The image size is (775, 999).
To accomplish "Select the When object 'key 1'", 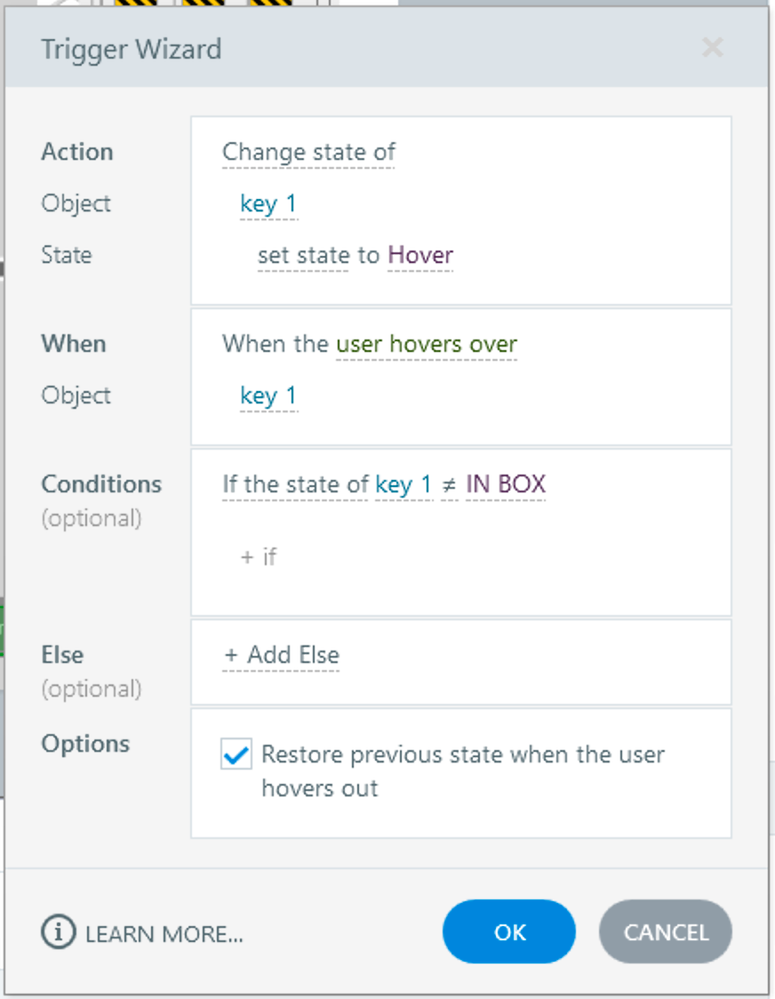I will 268,396.
